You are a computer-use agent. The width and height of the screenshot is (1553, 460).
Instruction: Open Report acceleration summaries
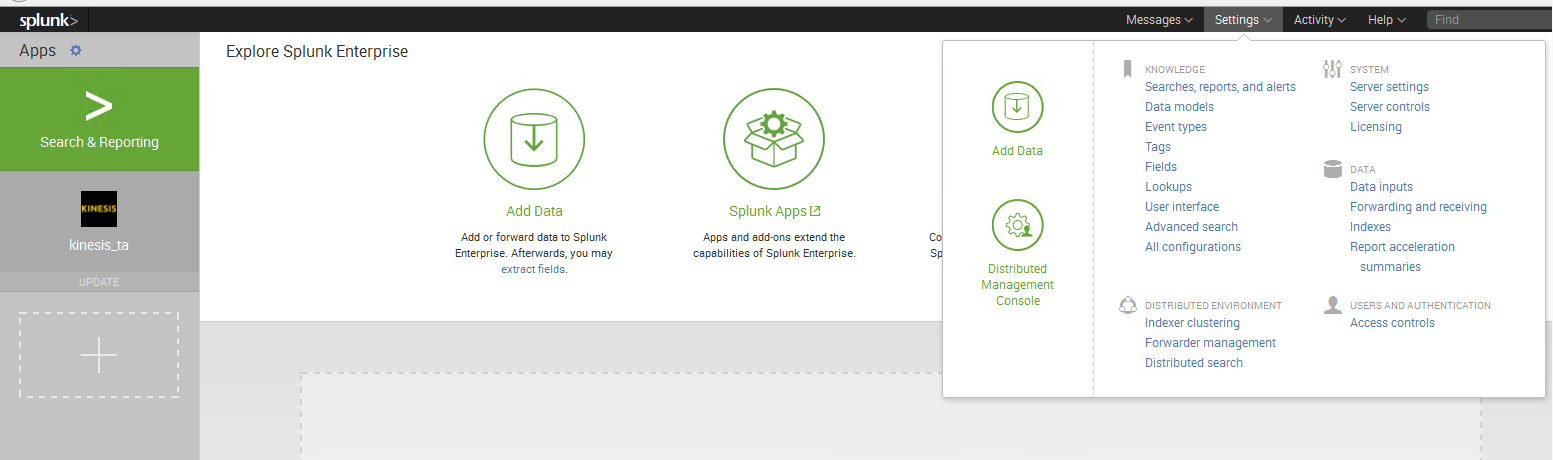pos(1402,257)
